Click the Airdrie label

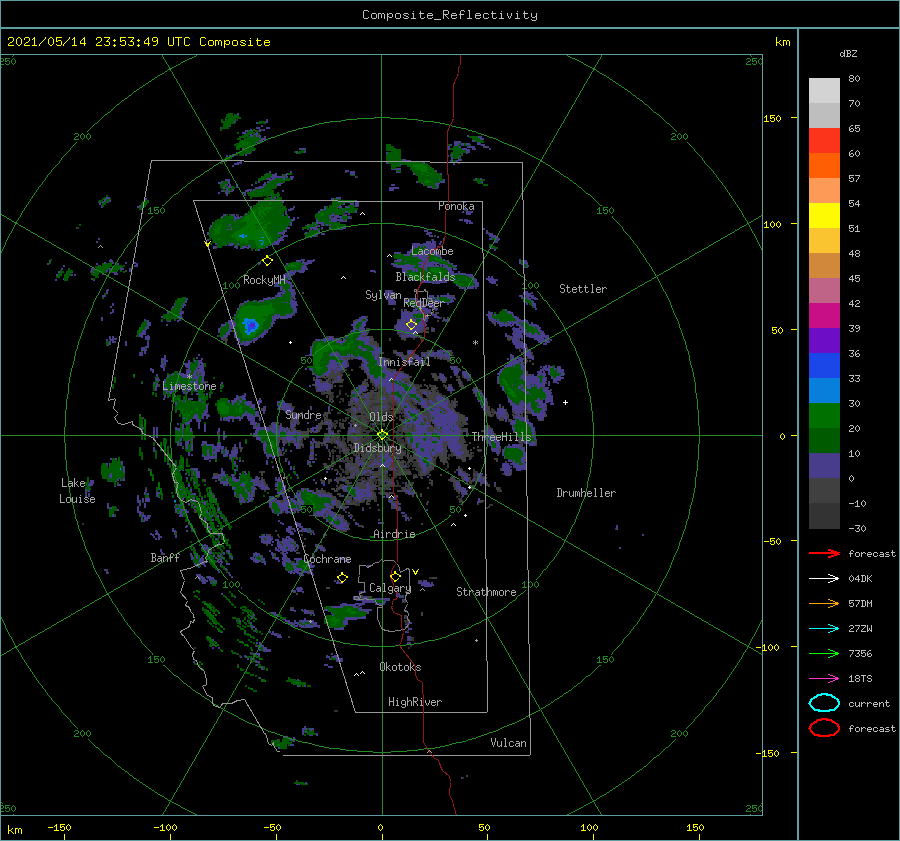[x=394, y=534]
